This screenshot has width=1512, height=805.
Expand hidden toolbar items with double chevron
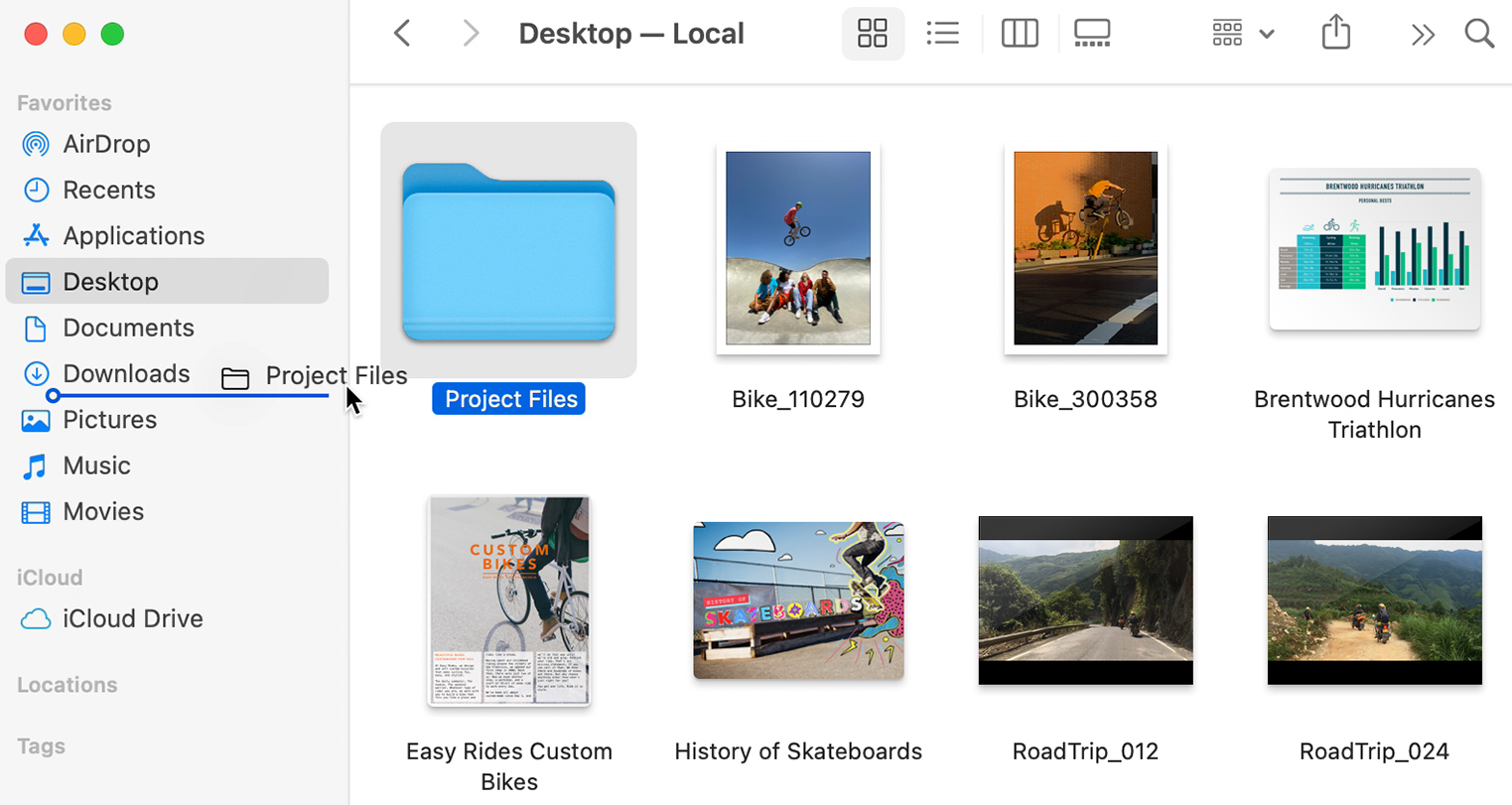click(x=1423, y=35)
